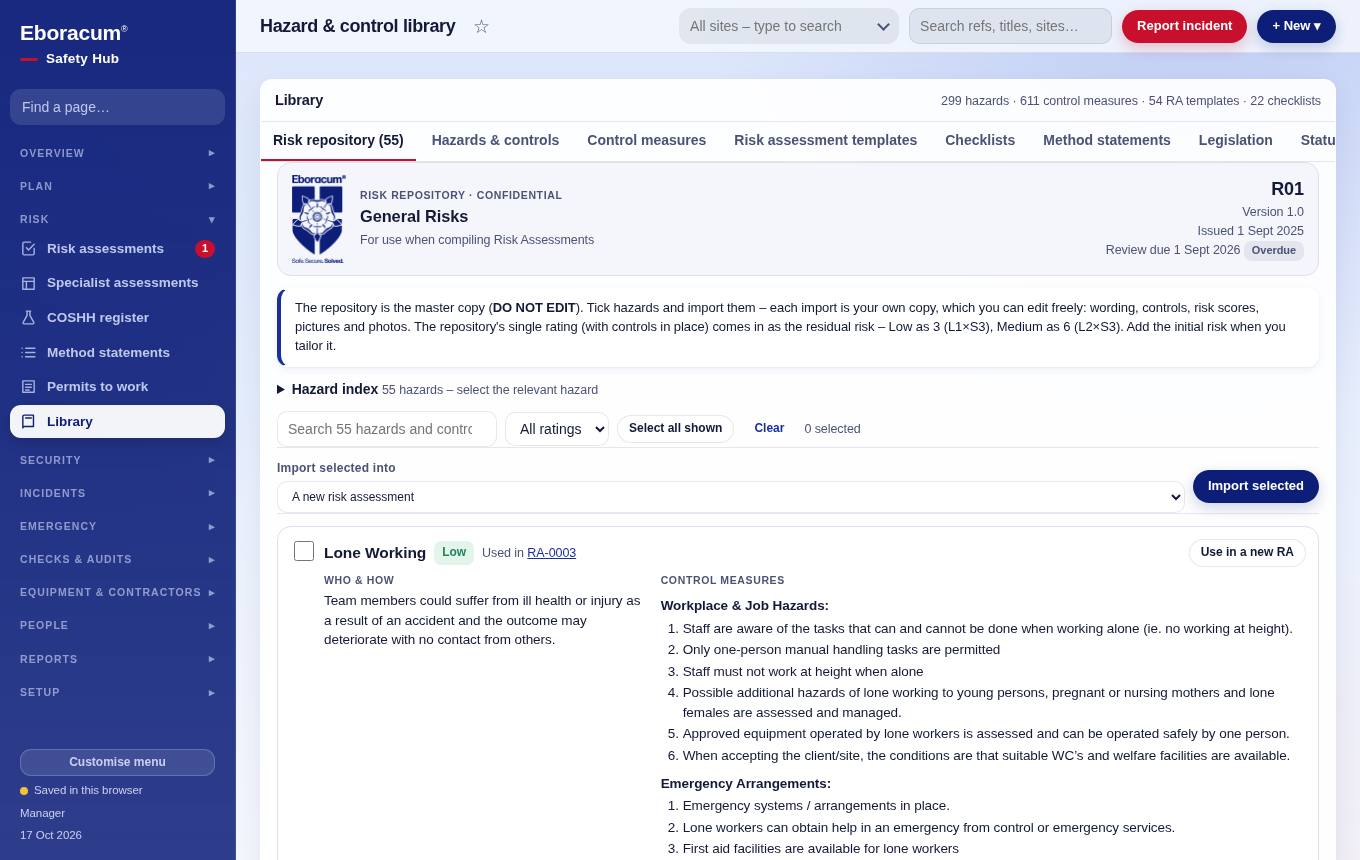Open the Risk assessment templates tab

pos(825,140)
